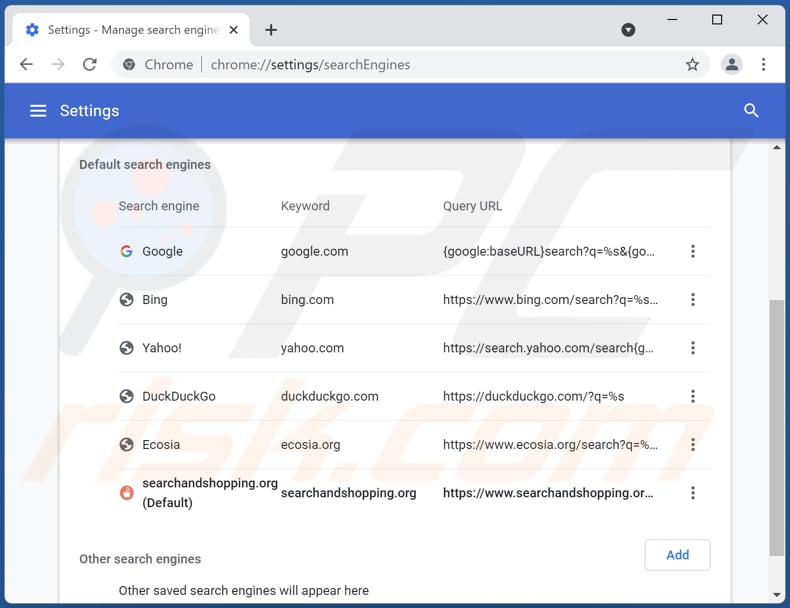Click the Google logo icon
Image resolution: width=790 pixels, height=608 pixels.
coord(126,251)
